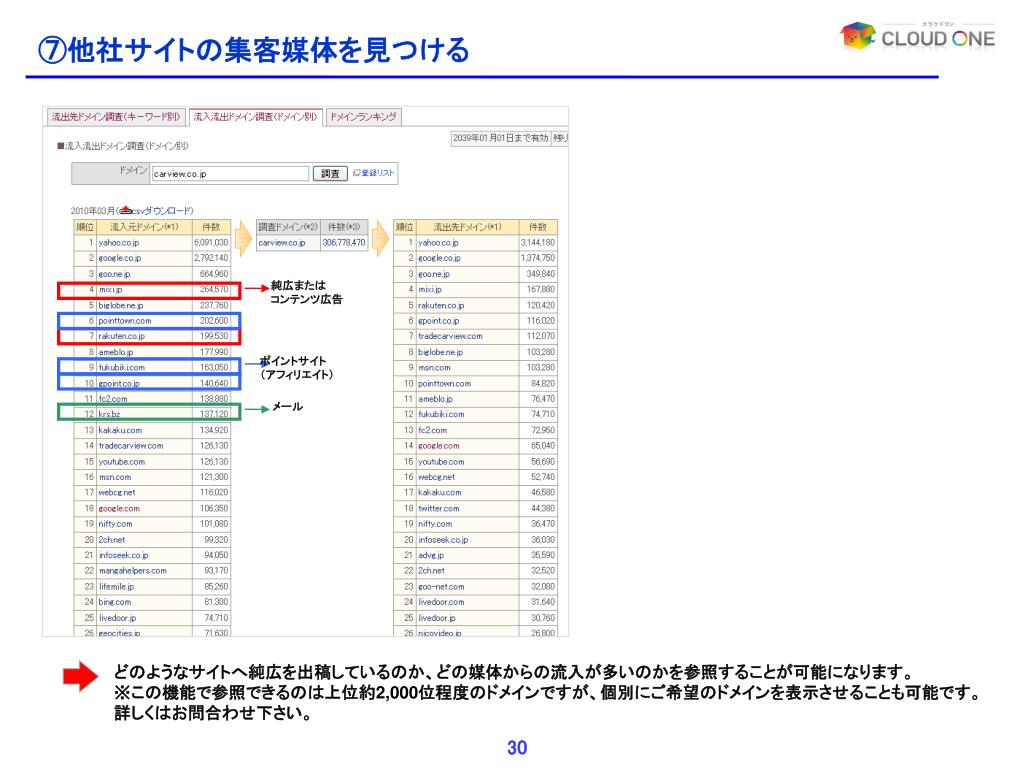
Task: Open the goo-net.com domain link
Action: (441, 586)
